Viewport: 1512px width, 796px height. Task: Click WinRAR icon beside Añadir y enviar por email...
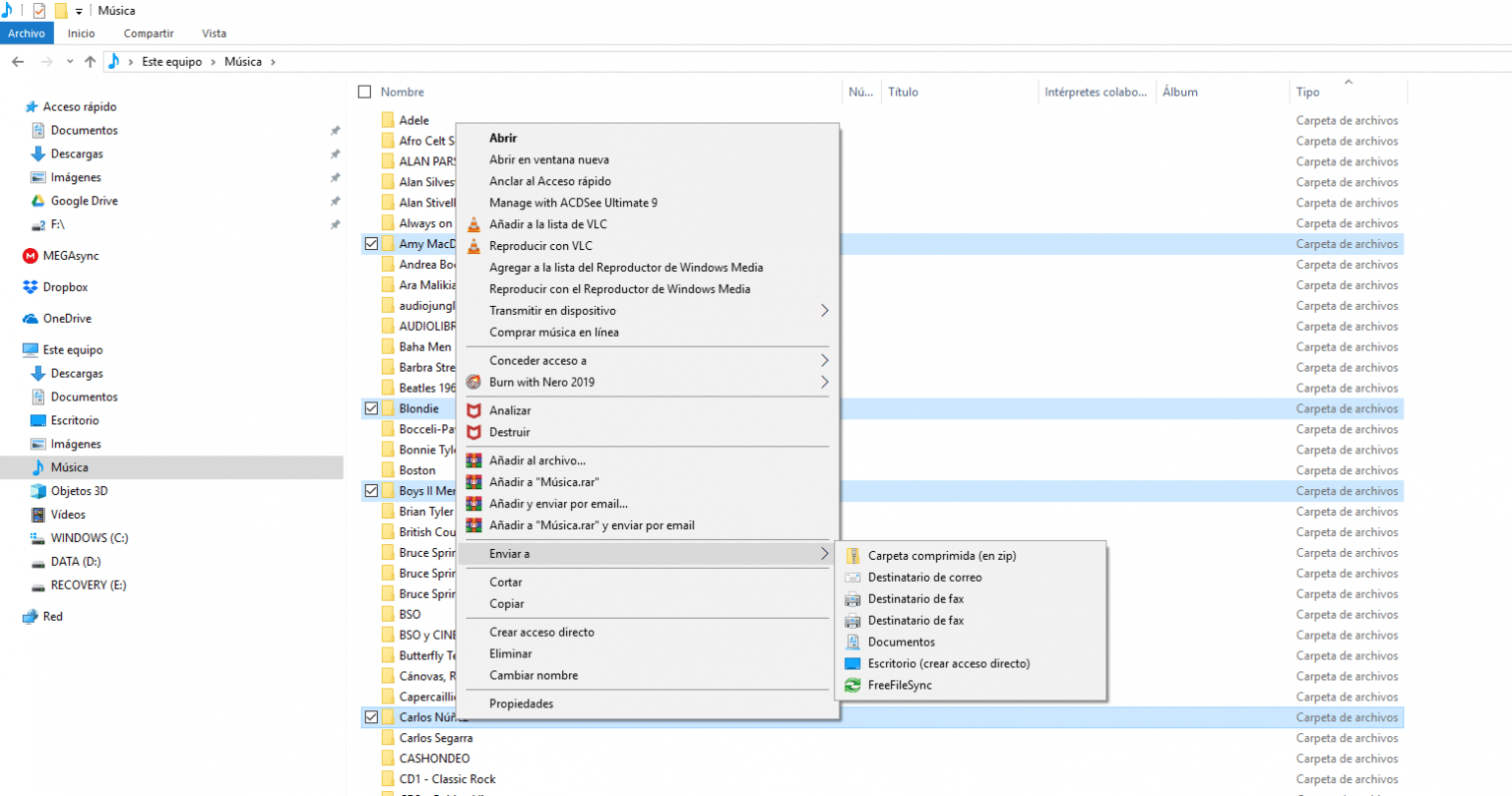(x=473, y=504)
